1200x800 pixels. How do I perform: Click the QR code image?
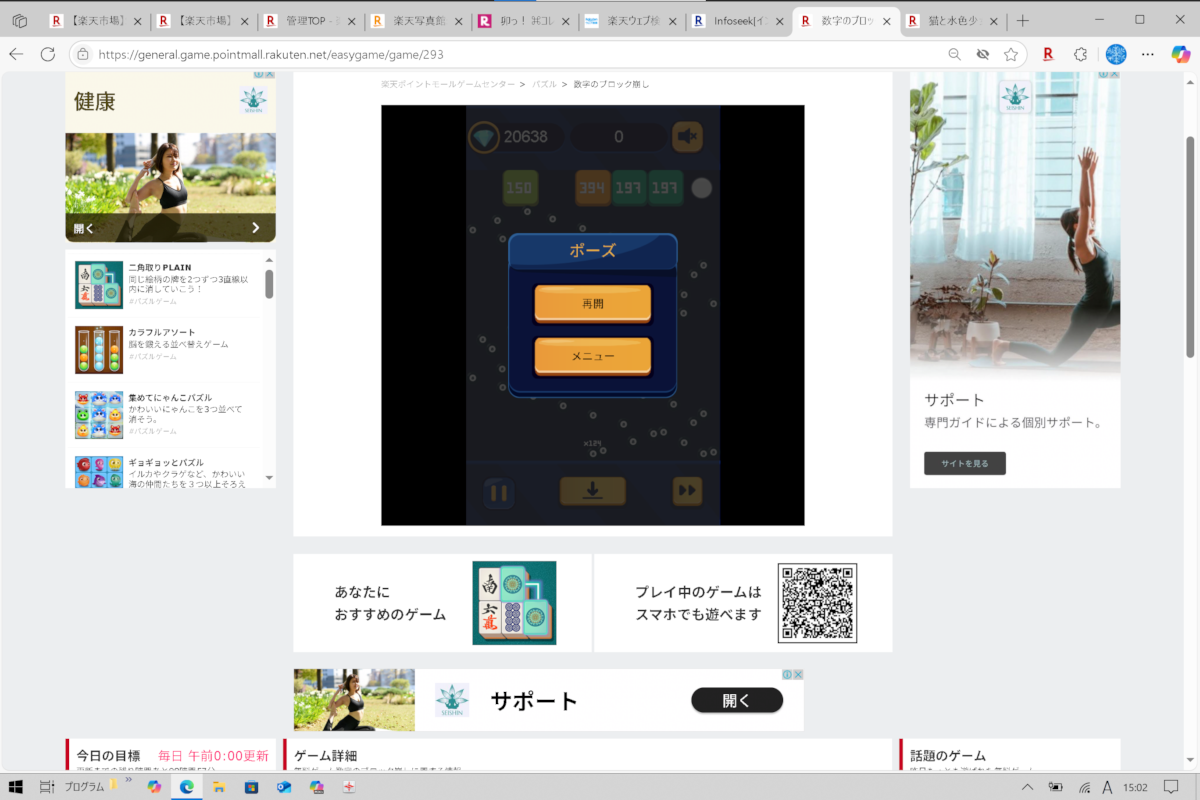click(x=817, y=603)
